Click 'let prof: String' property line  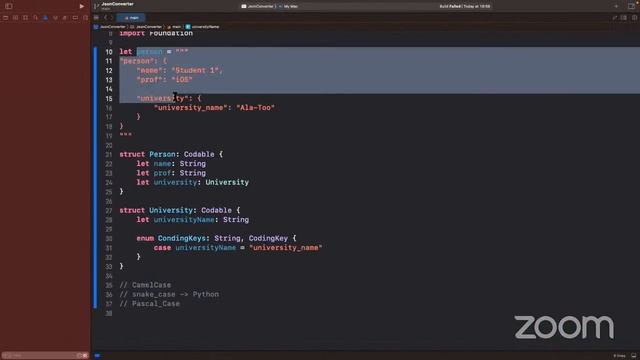(171, 173)
